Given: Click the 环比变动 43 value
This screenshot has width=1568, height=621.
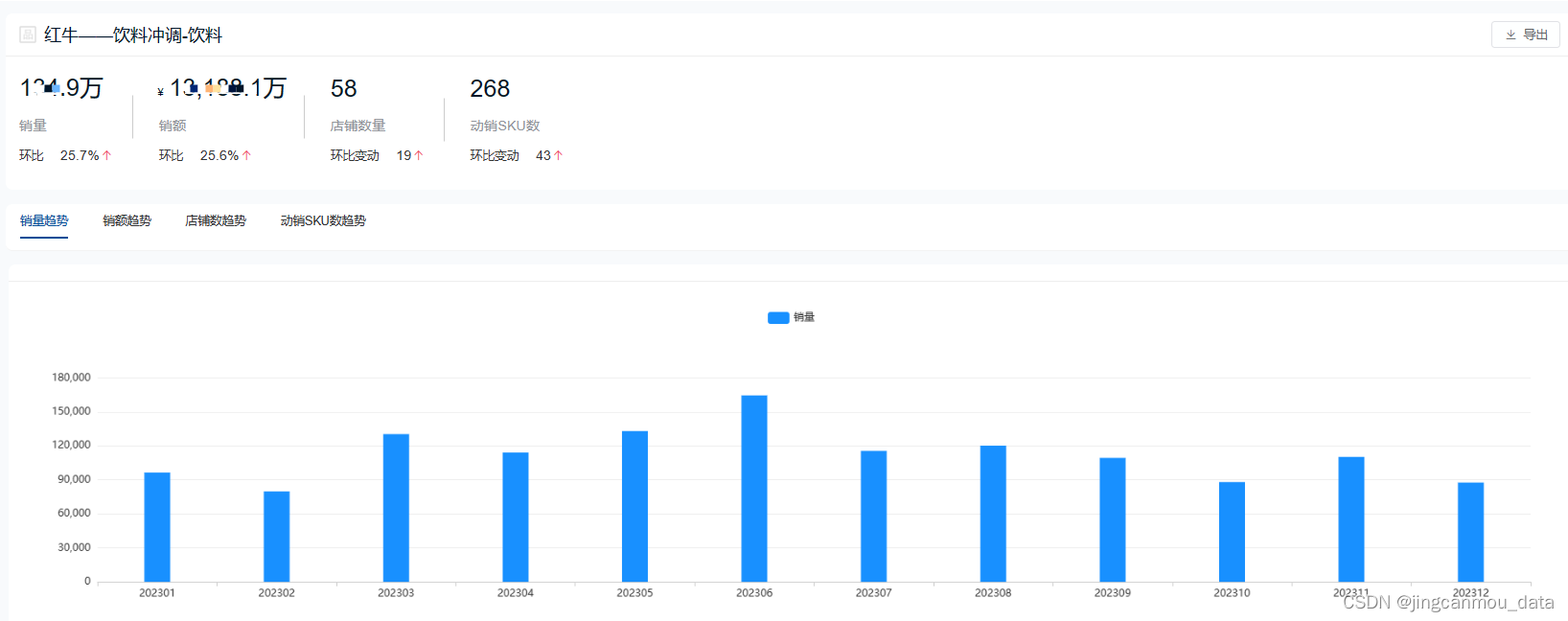Looking at the screenshot, I should click(543, 155).
